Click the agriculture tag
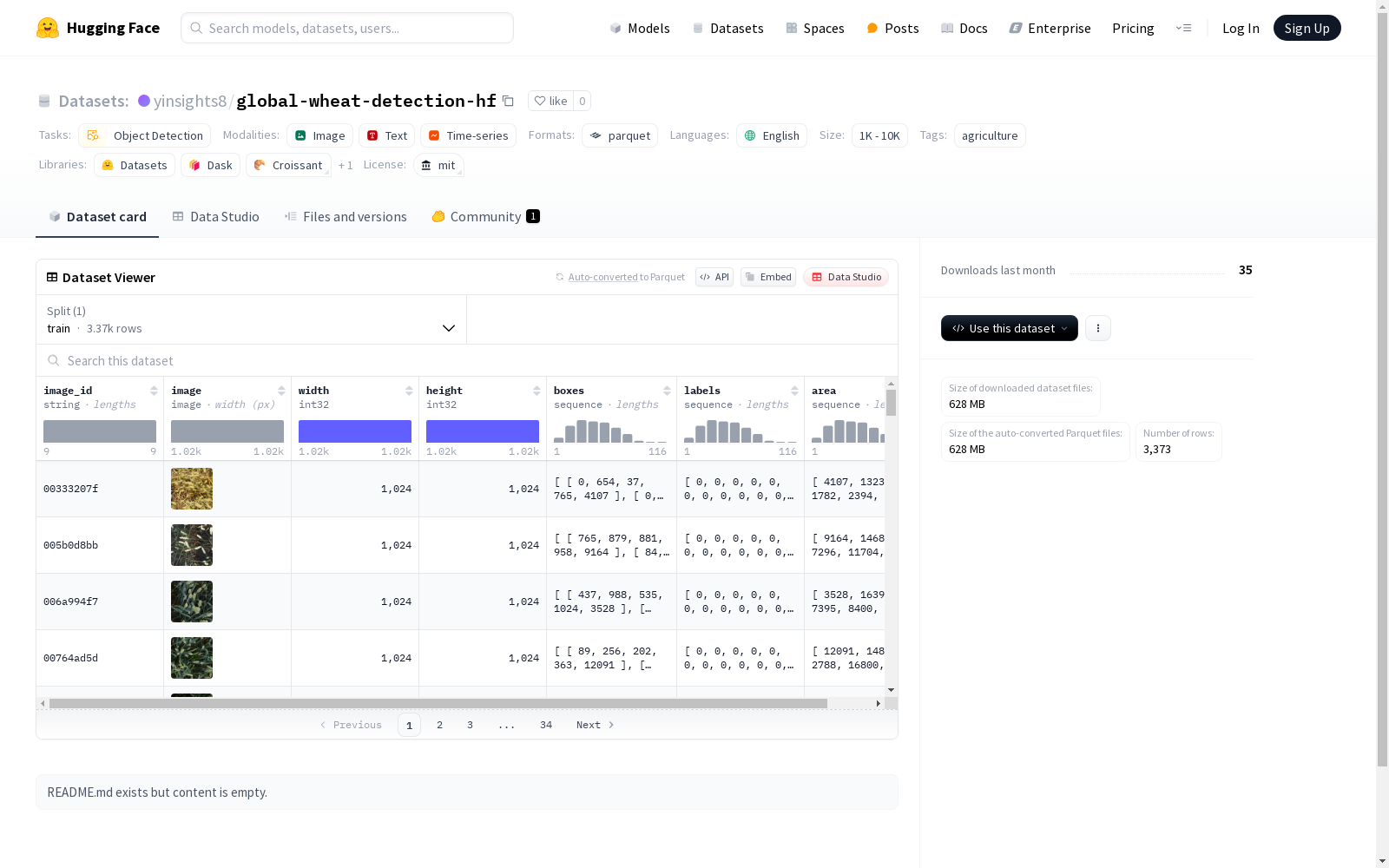The height and width of the screenshot is (868, 1389). [990, 135]
